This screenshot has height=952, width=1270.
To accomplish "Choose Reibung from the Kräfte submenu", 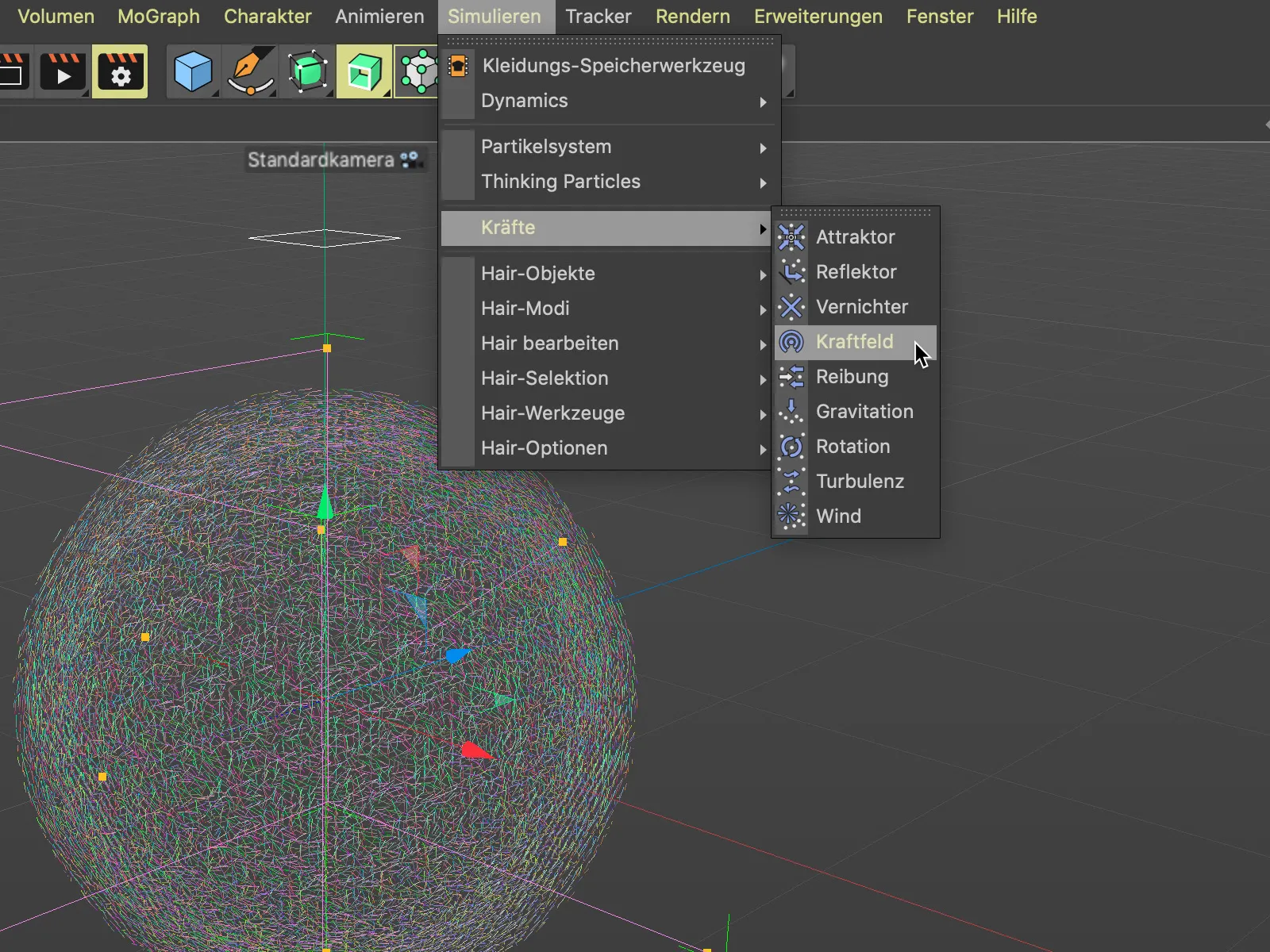I will (x=856, y=377).
